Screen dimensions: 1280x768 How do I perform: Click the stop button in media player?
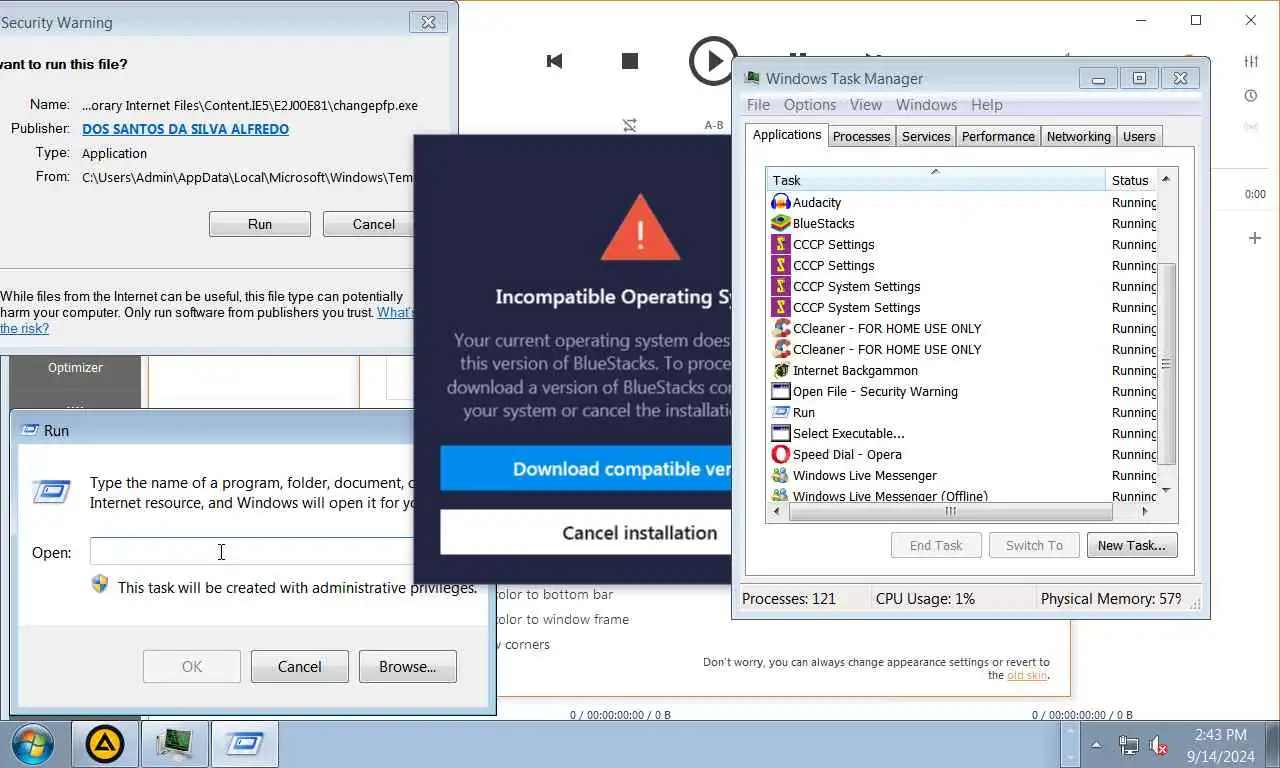630,61
